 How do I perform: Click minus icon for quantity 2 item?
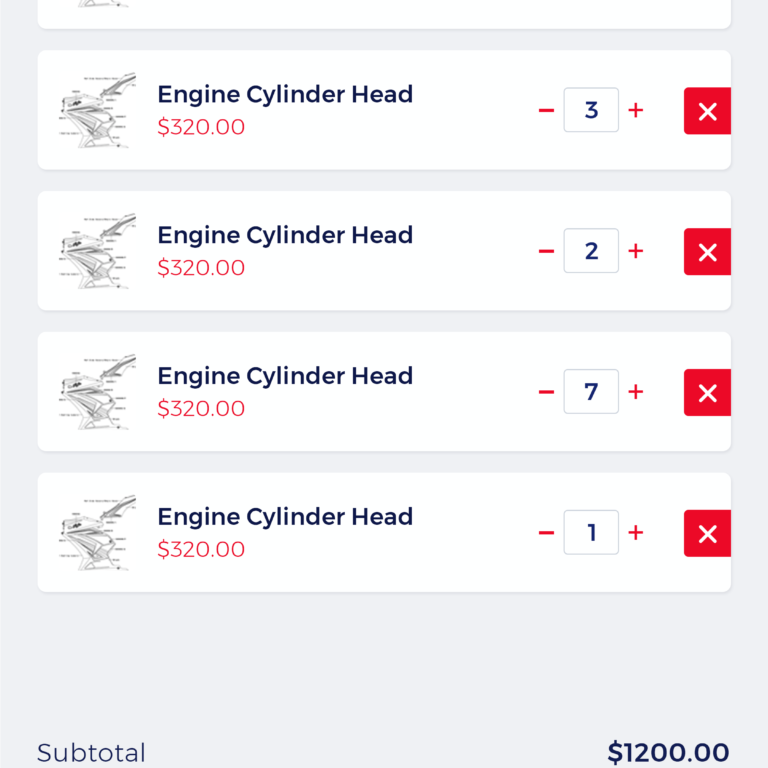pyautogui.click(x=546, y=251)
